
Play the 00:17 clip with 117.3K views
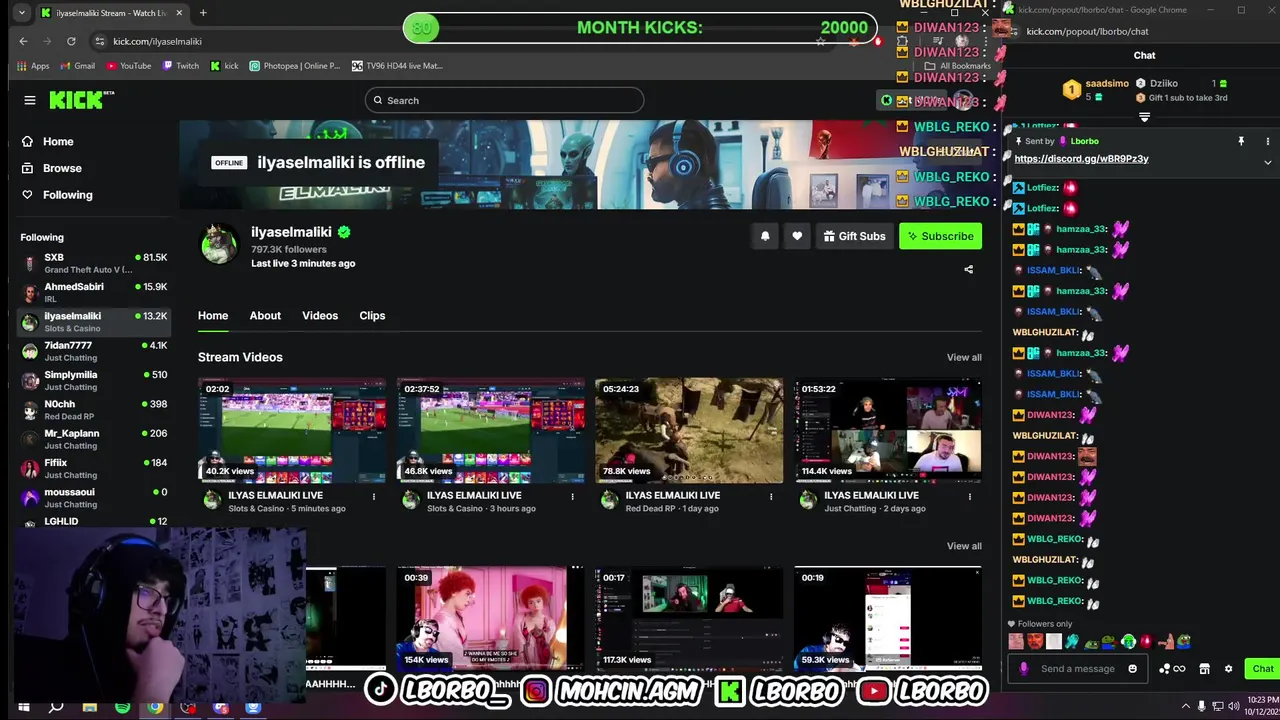click(689, 618)
